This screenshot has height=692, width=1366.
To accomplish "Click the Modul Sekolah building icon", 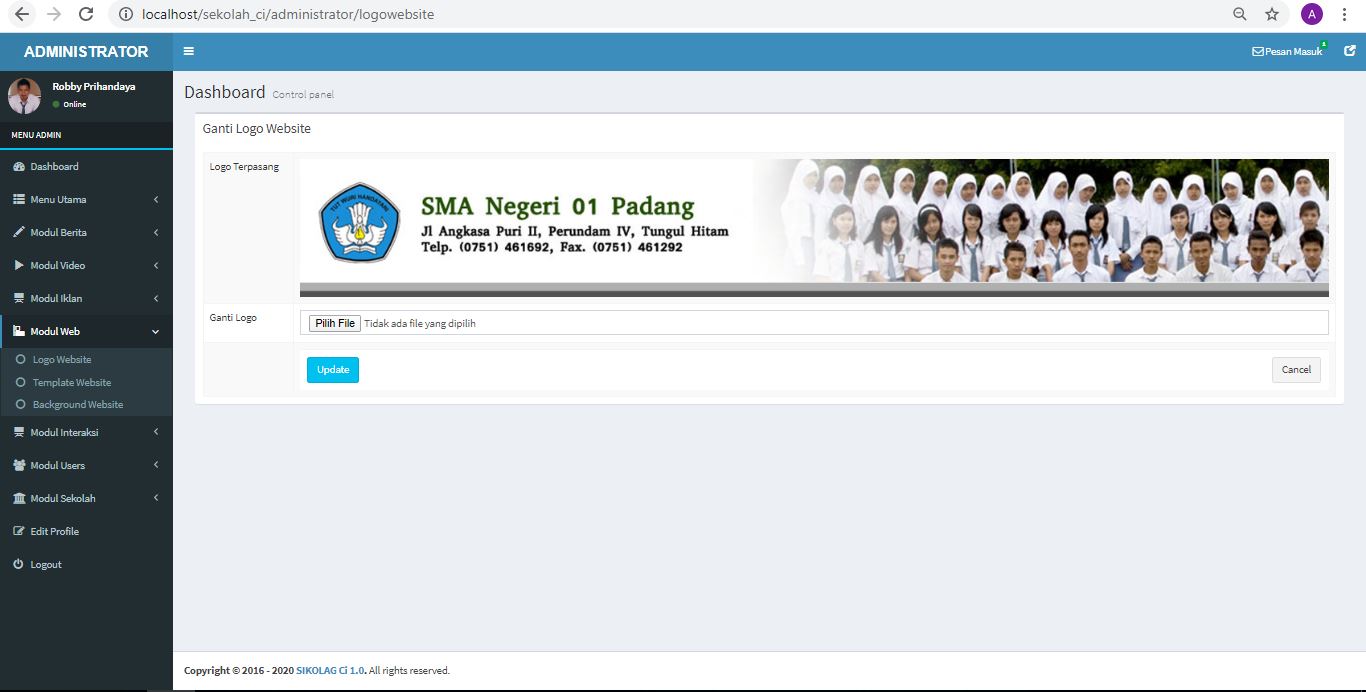I will 20,498.
